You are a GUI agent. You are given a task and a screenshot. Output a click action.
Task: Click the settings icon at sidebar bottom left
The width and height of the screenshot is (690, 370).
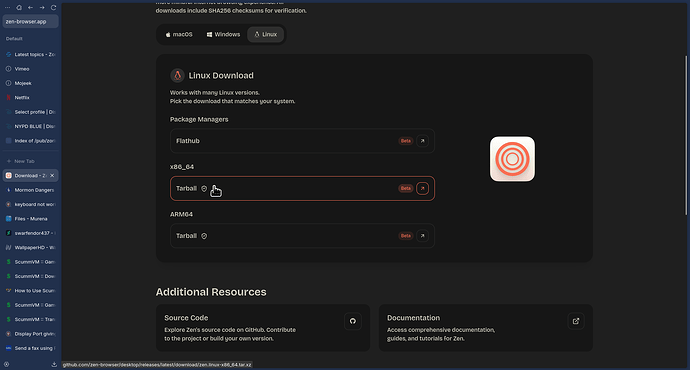pyautogui.click(x=7, y=364)
